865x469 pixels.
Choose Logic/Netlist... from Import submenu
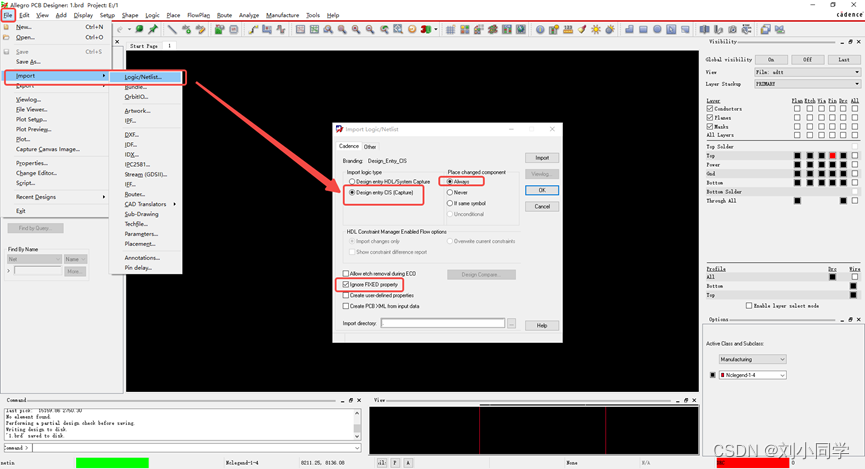(143, 77)
